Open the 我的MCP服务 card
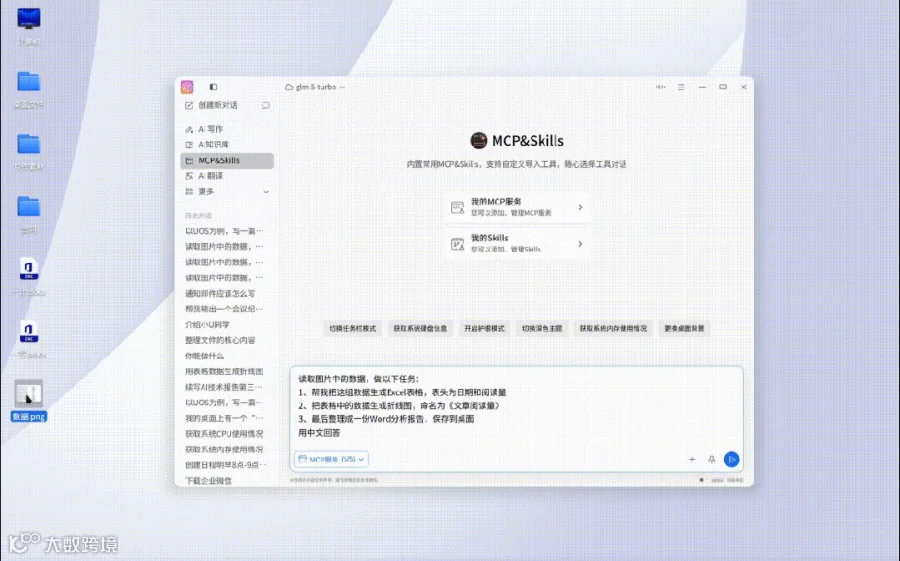Screen dimensions: 900x561 518,207
